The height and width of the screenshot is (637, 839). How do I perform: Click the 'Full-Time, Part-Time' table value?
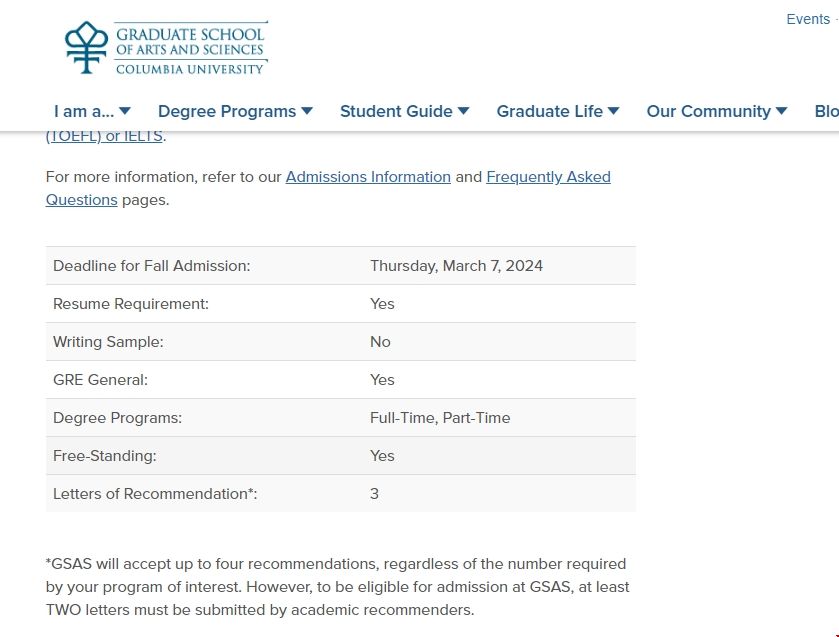(440, 418)
